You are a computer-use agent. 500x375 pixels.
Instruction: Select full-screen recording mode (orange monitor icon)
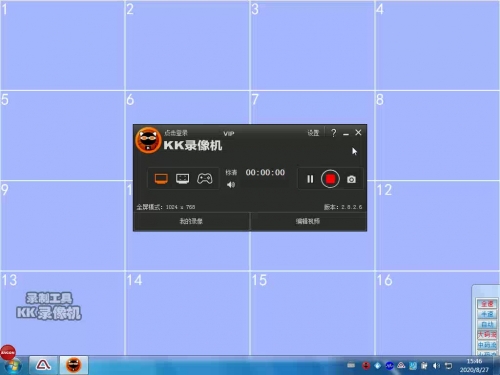tap(161, 179)
